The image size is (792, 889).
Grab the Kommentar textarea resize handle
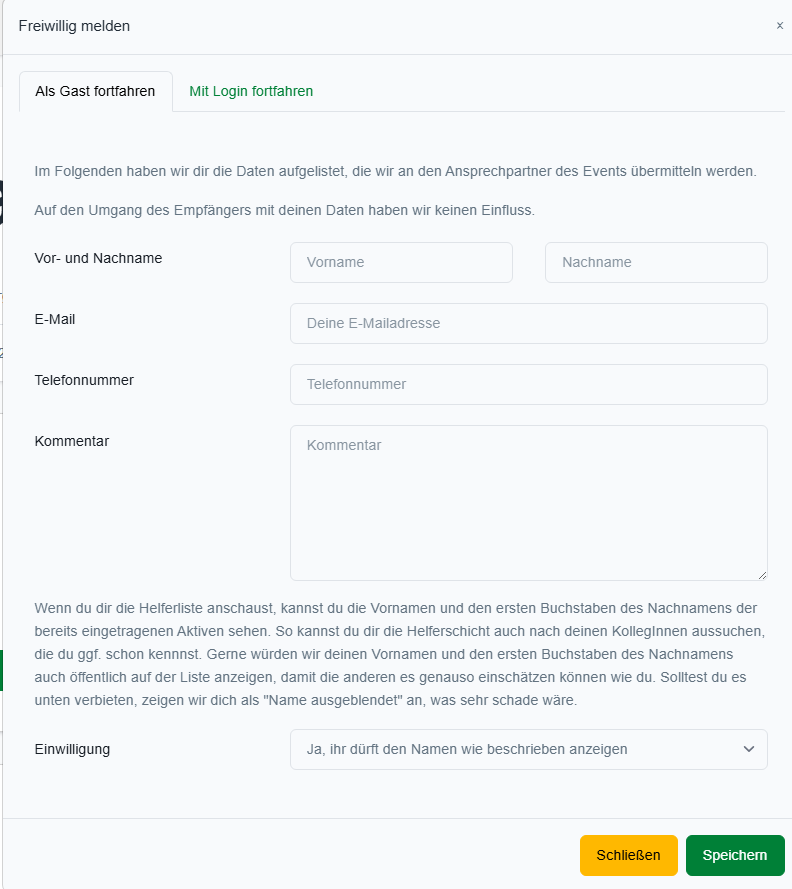pyautogui.click(x=762, y=575)
